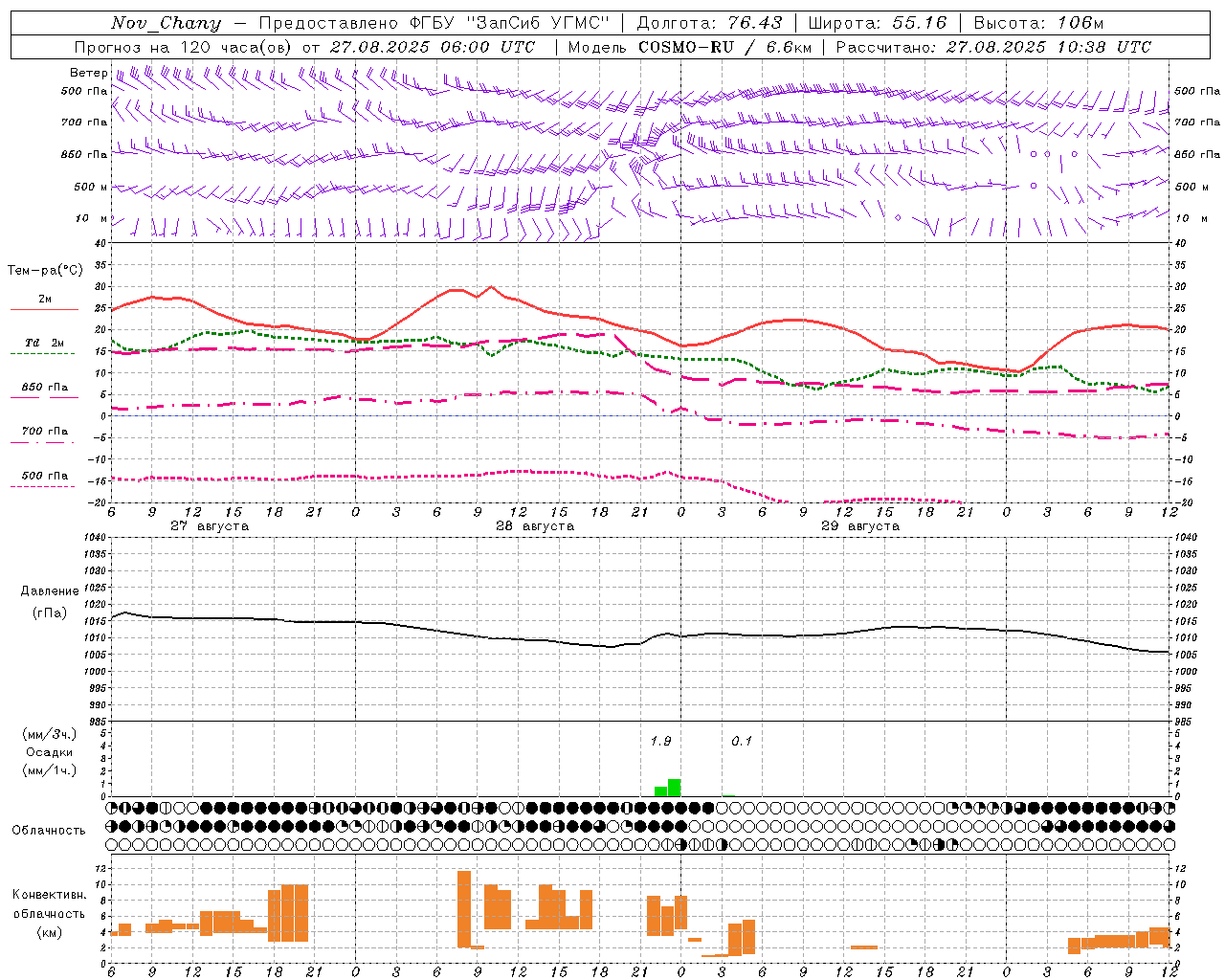Select the provider text "ЗапСиб УГМС"

click(540, 23)
